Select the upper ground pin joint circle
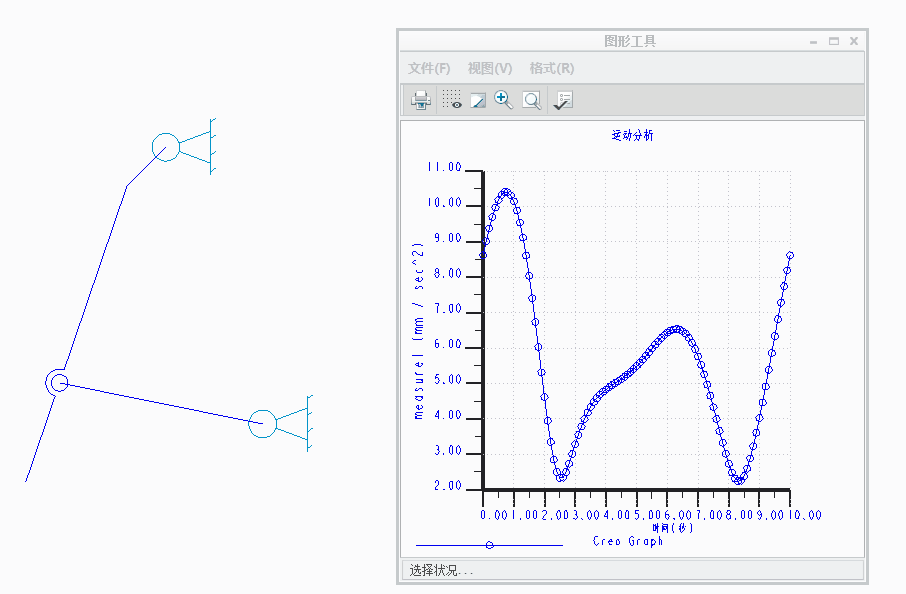 pyautogui.click(x=166, y=147)
